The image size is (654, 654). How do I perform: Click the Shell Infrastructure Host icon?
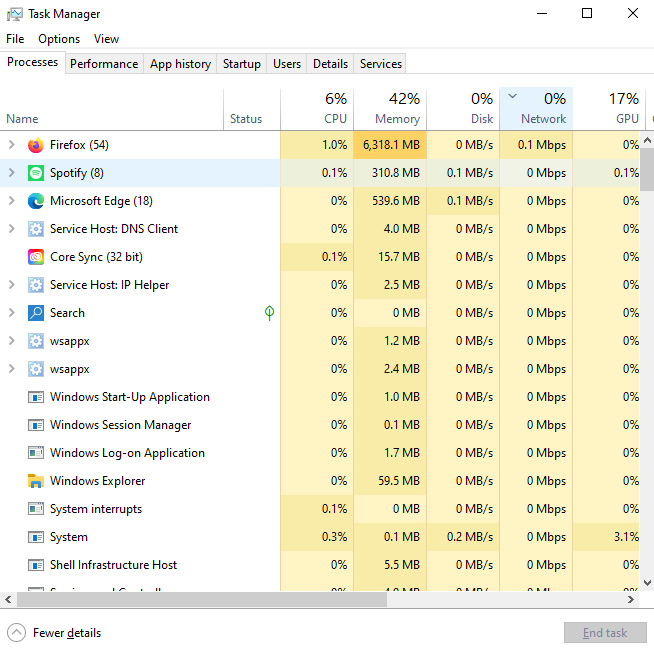click(x=36, y=565)
